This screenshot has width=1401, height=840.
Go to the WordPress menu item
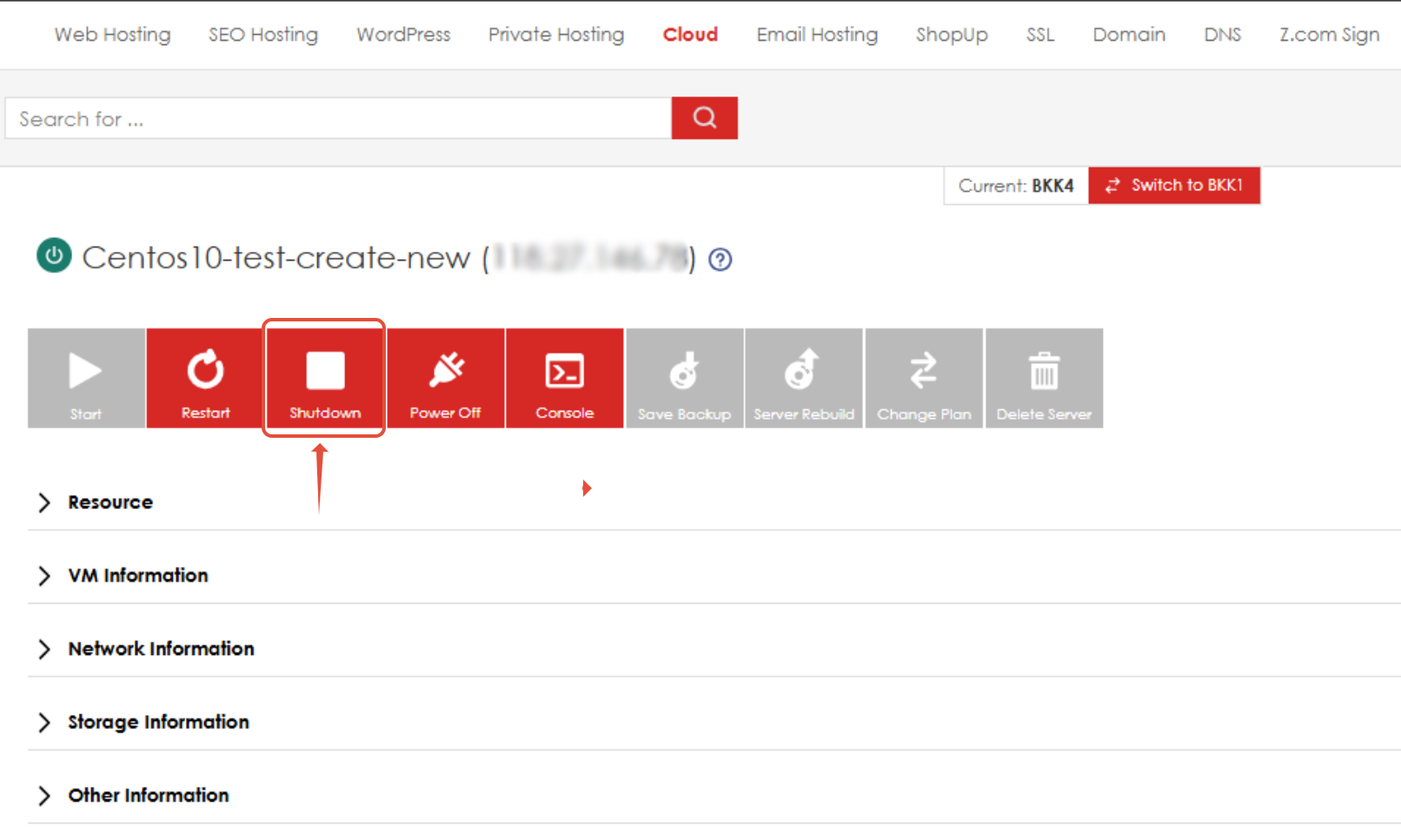click(403, 35)
